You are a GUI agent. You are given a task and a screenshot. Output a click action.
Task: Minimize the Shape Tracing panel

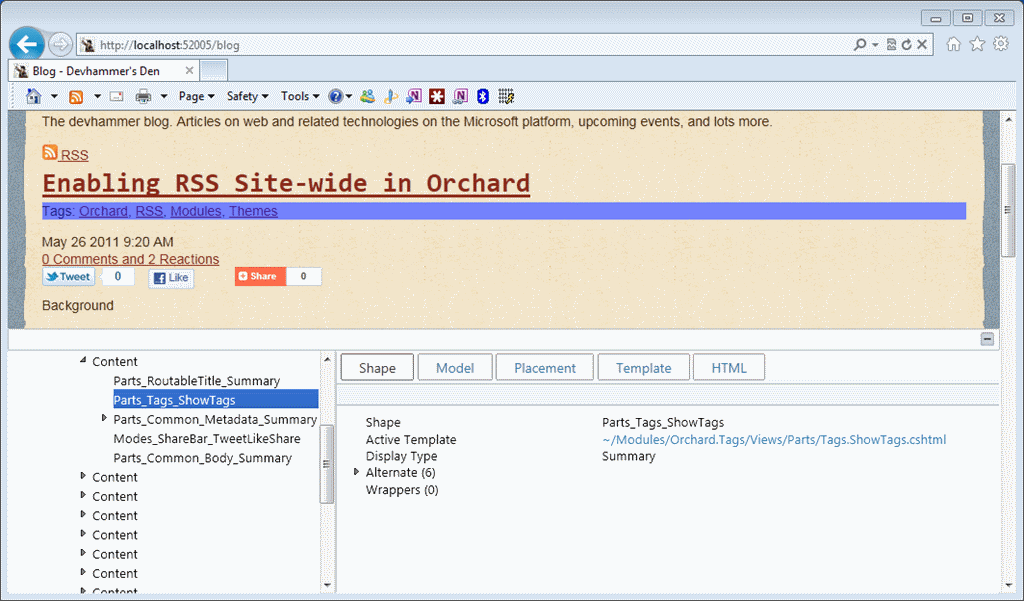click(987, 339)
